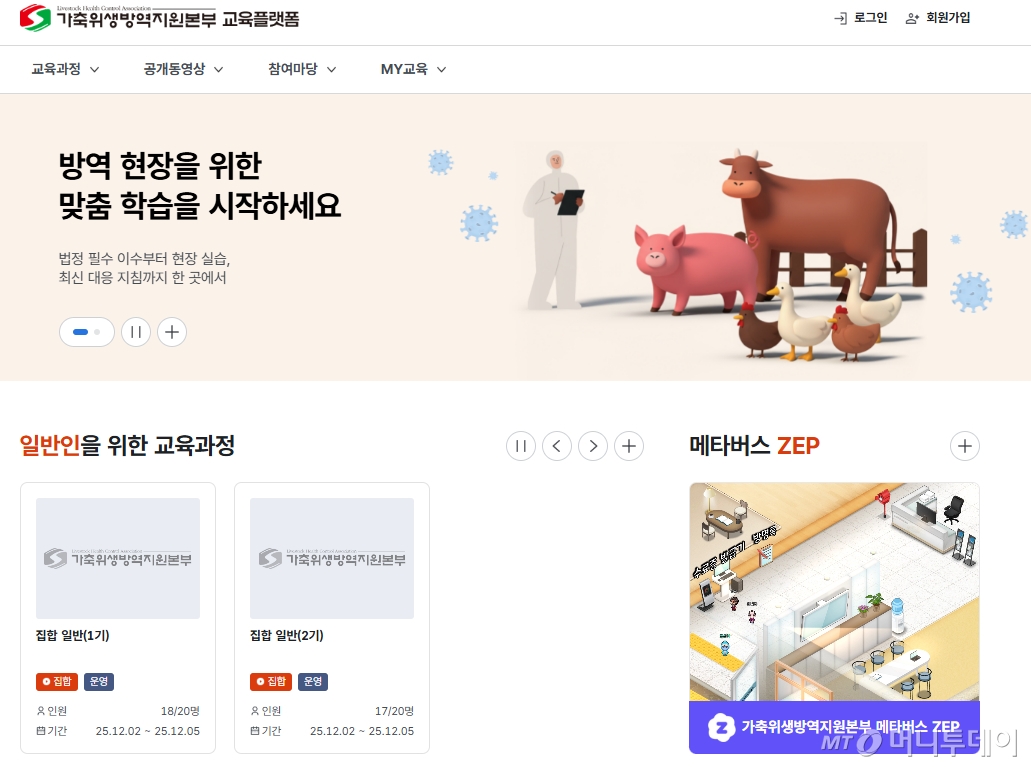Expand the 교육과정 dropdown menu

coord(65,69)
